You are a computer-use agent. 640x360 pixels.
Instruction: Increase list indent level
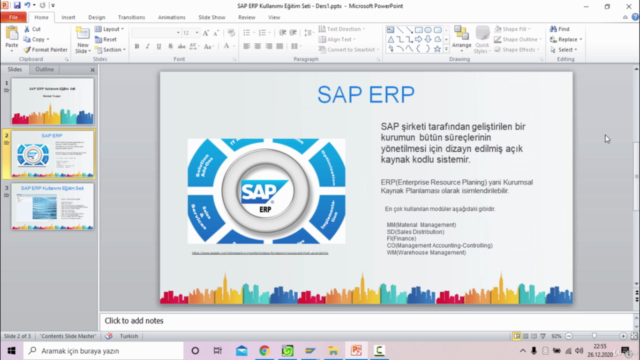(x=293, y=33)
